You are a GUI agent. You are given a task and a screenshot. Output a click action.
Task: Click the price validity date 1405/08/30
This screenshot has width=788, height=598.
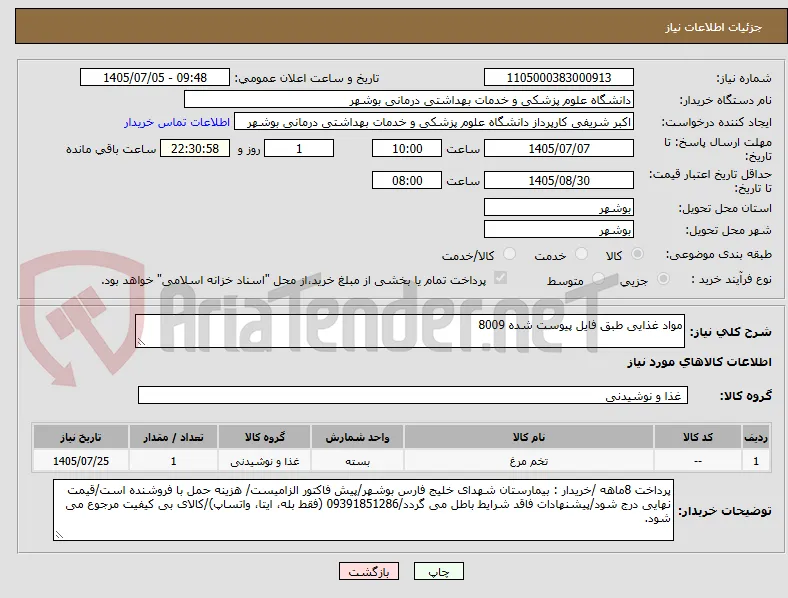point(559,180)
